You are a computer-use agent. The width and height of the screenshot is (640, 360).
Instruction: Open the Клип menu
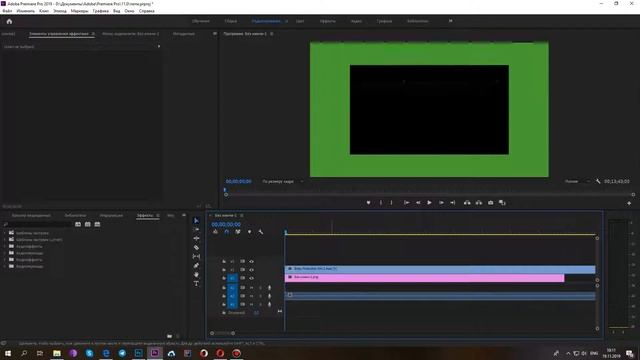tap(44, 11)
